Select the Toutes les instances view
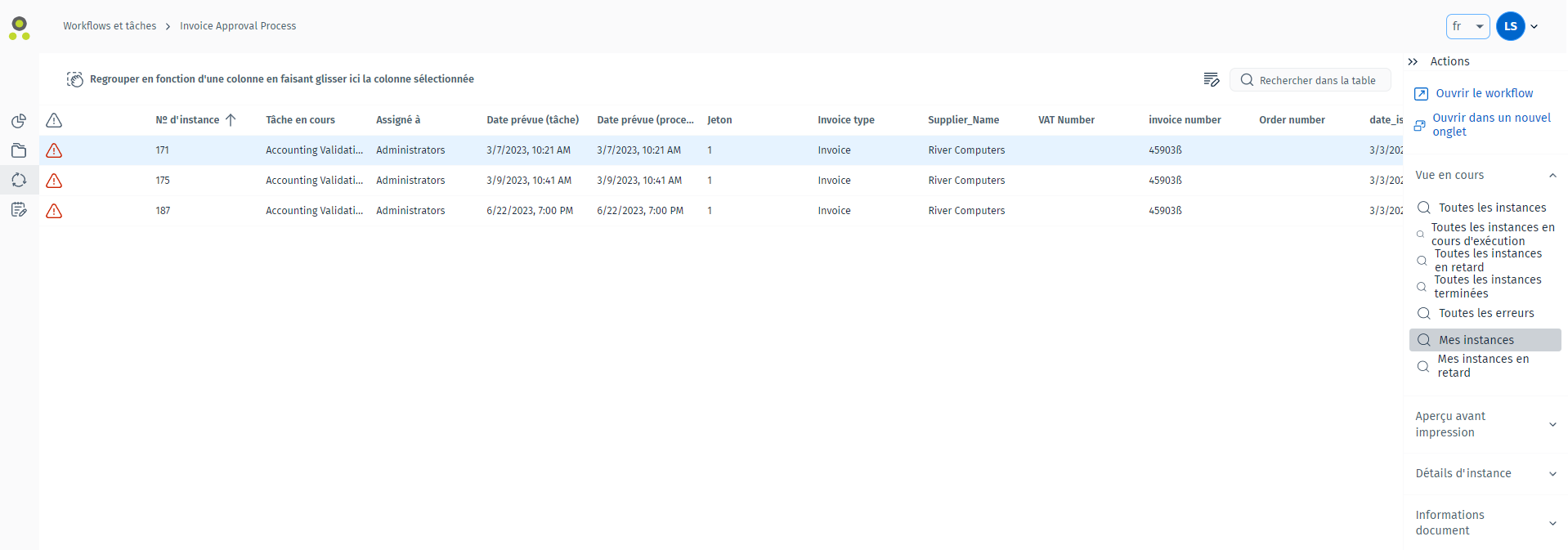This screenshot has height=550, width=1568. 1492,208
